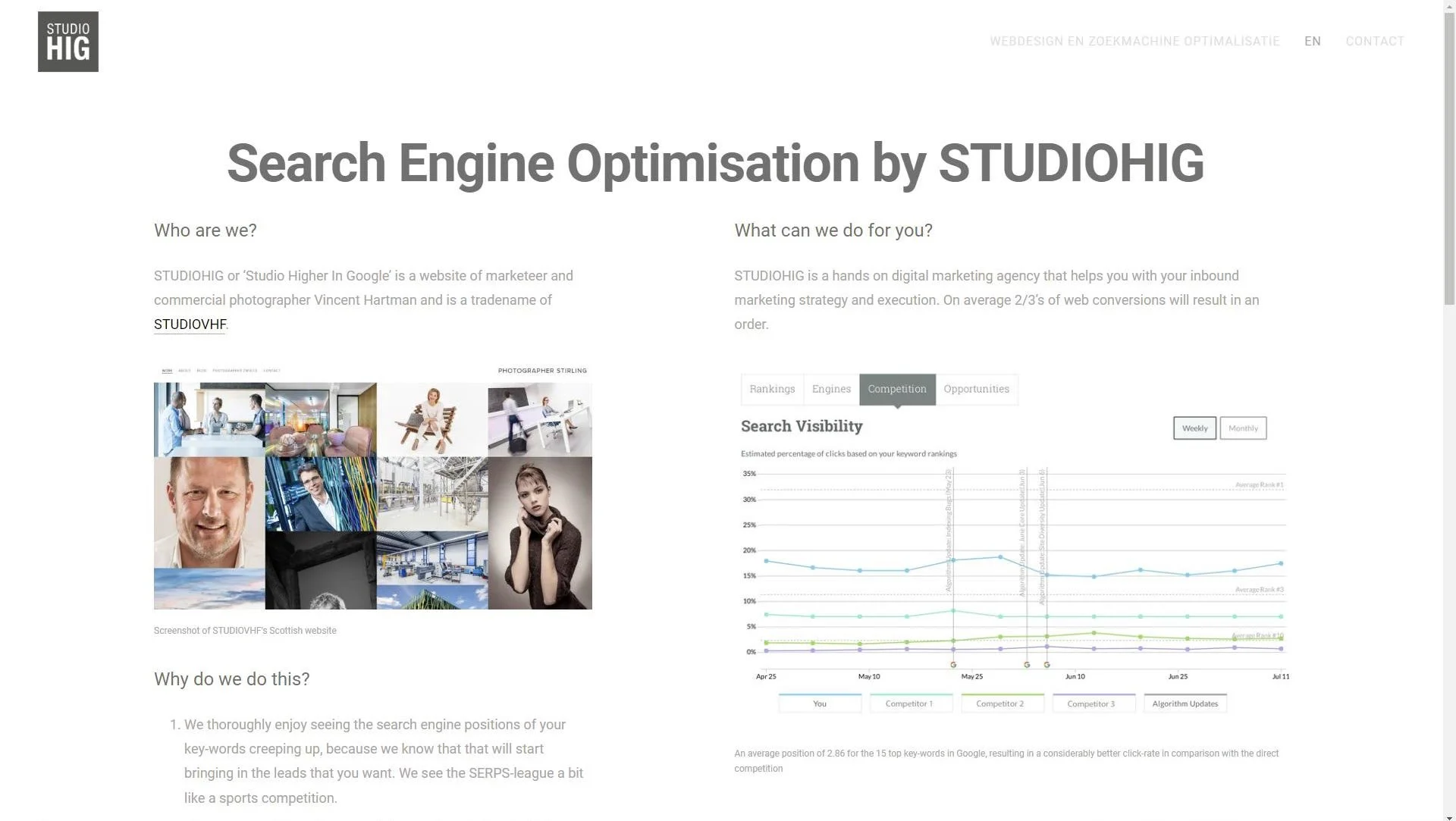Select the Rankings tab in chart
1456x821 pixels.
click(x=772, y=389)
